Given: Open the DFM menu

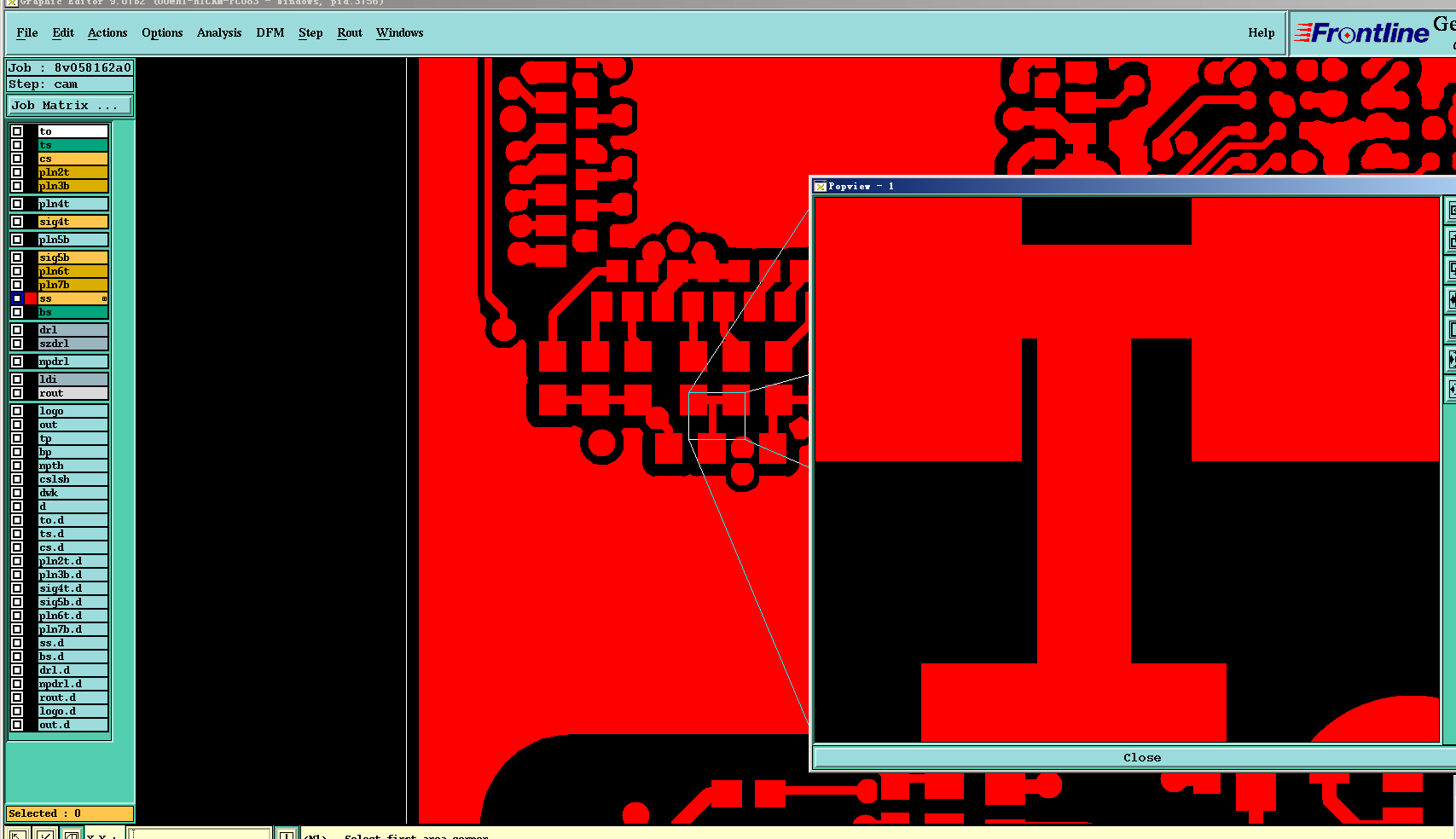Looking at the screenshot, I should click(x=270, y=33).
